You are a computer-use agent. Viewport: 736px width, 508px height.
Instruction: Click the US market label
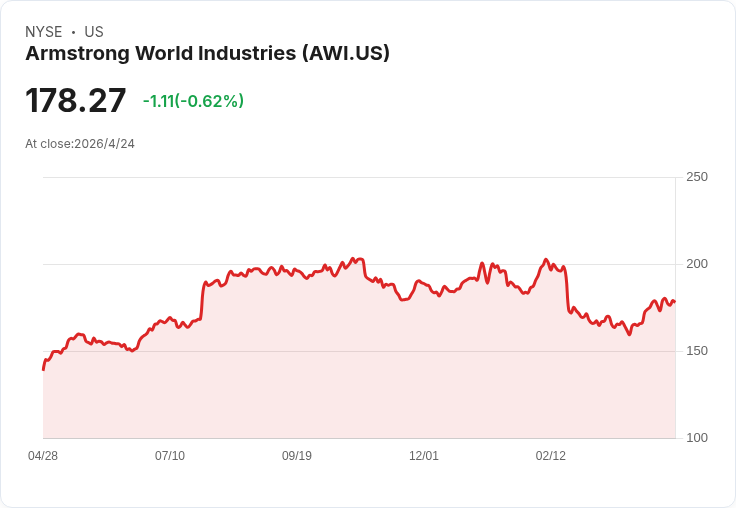[x=94, y=32]
